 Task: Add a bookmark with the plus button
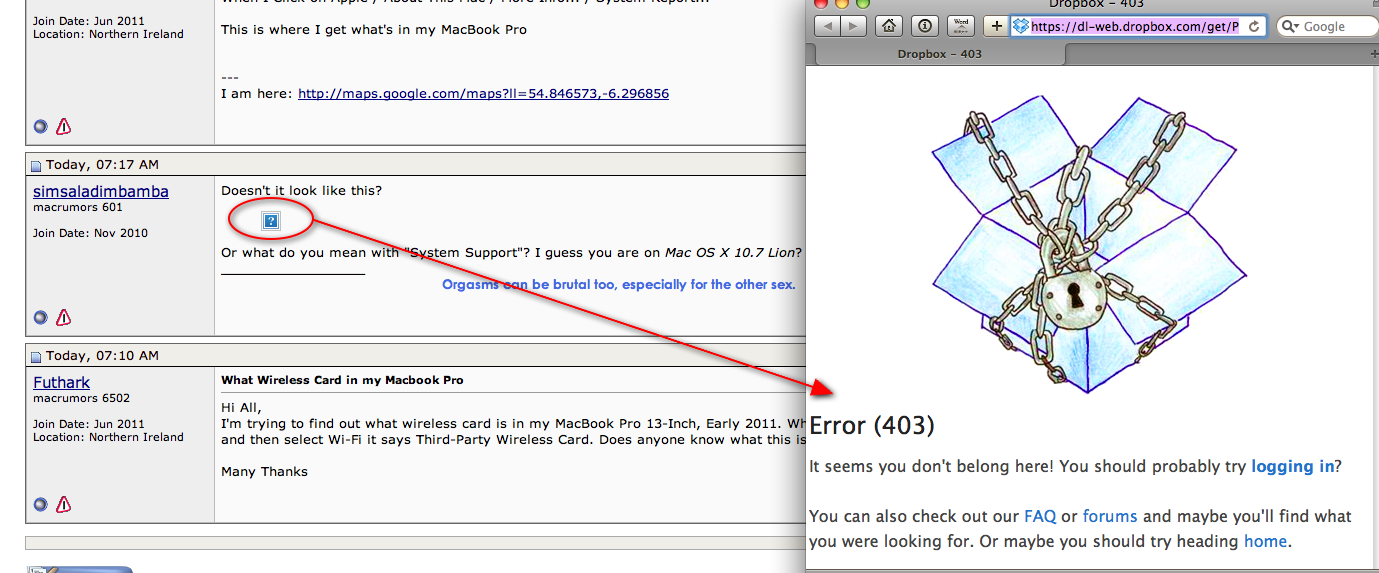tap(997, 26)
